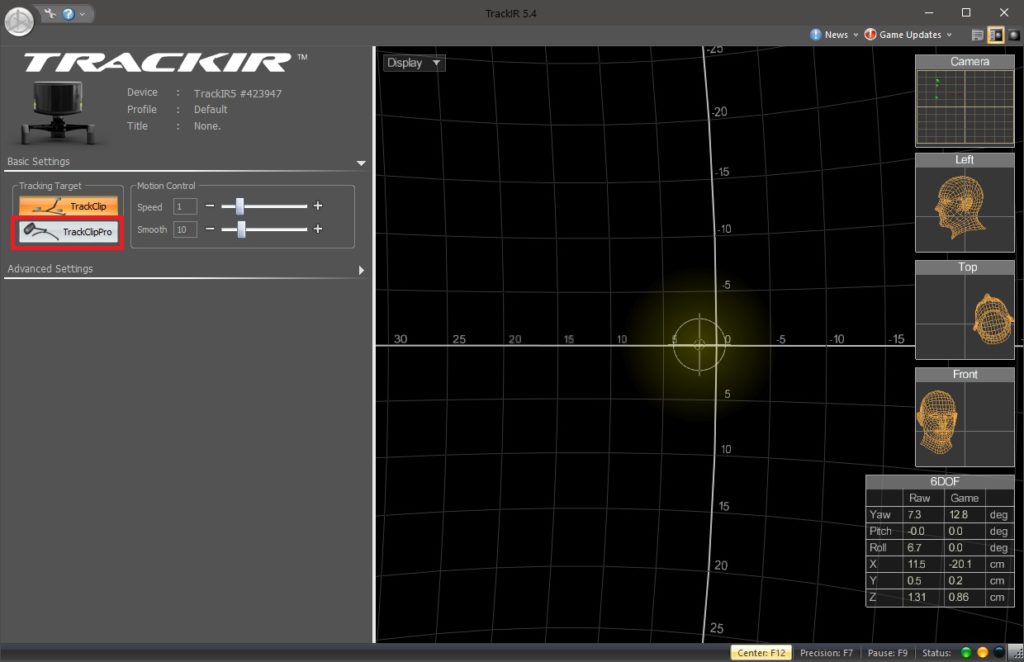This screenshot has height=662, width=1024.
Task: Click the window resize grip icon
Action: (1016, 652)
